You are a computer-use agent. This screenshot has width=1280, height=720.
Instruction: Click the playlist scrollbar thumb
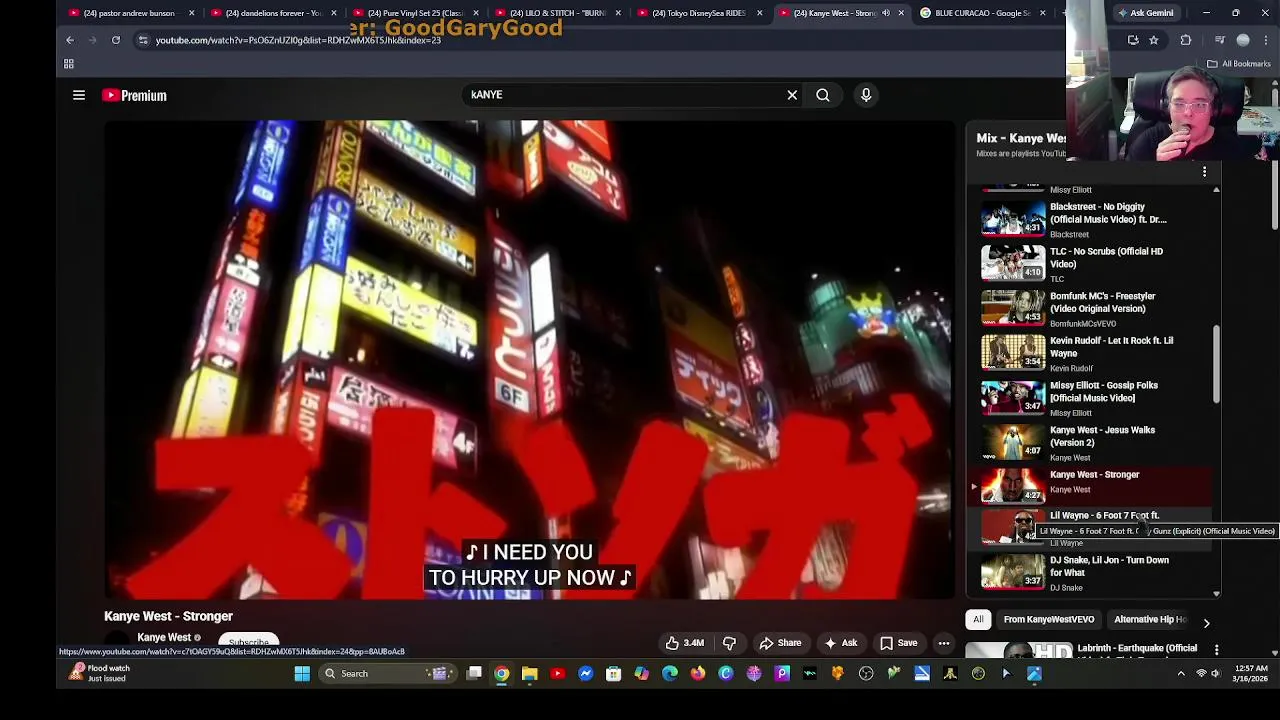click(1216, 364)
